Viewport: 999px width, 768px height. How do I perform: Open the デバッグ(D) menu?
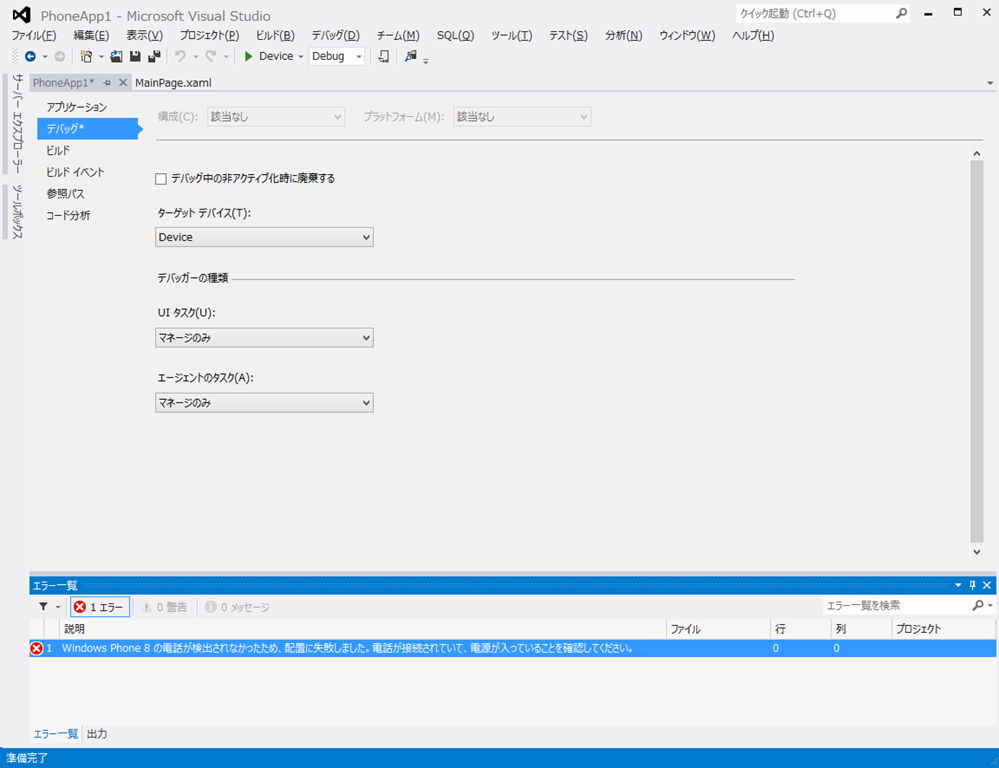335,36
